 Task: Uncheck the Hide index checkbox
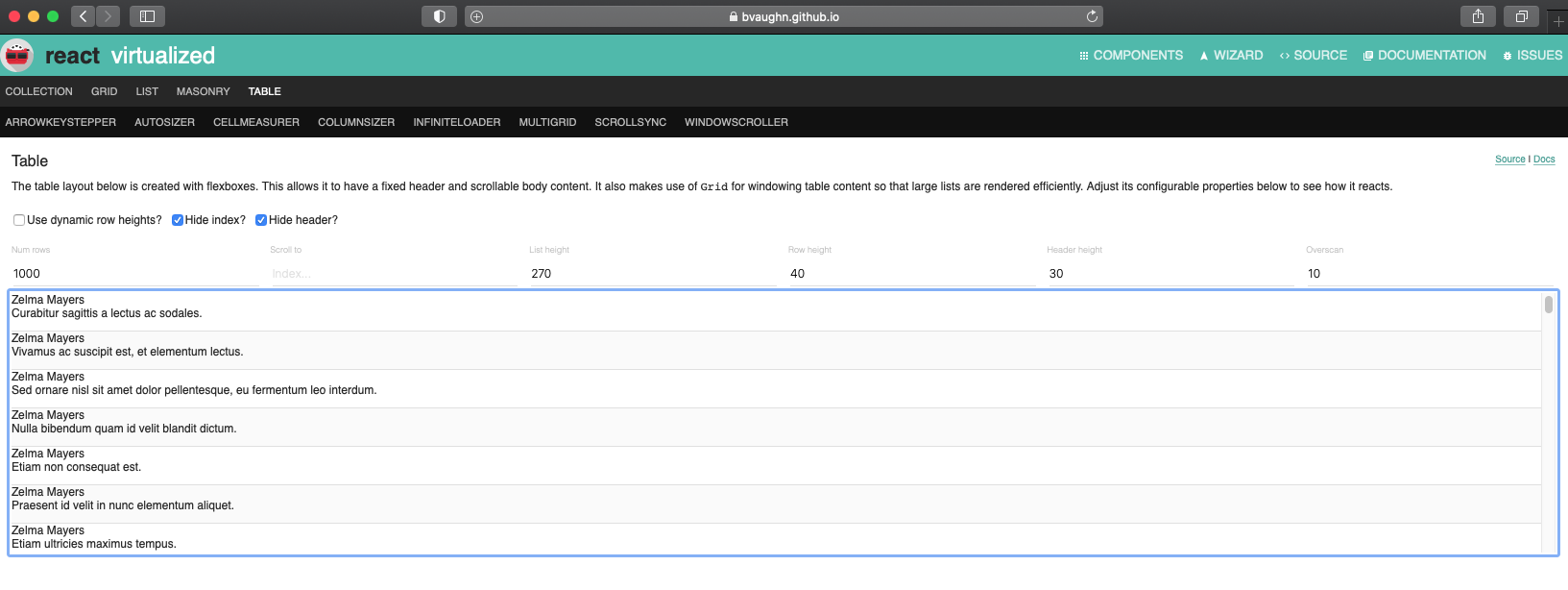pos(178,220)
